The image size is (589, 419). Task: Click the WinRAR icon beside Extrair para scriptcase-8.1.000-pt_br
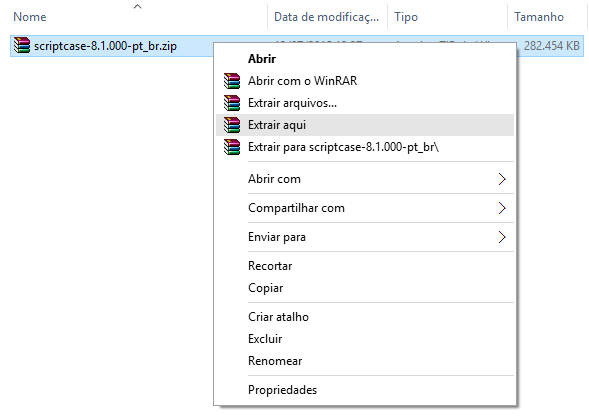coord(232,147)
